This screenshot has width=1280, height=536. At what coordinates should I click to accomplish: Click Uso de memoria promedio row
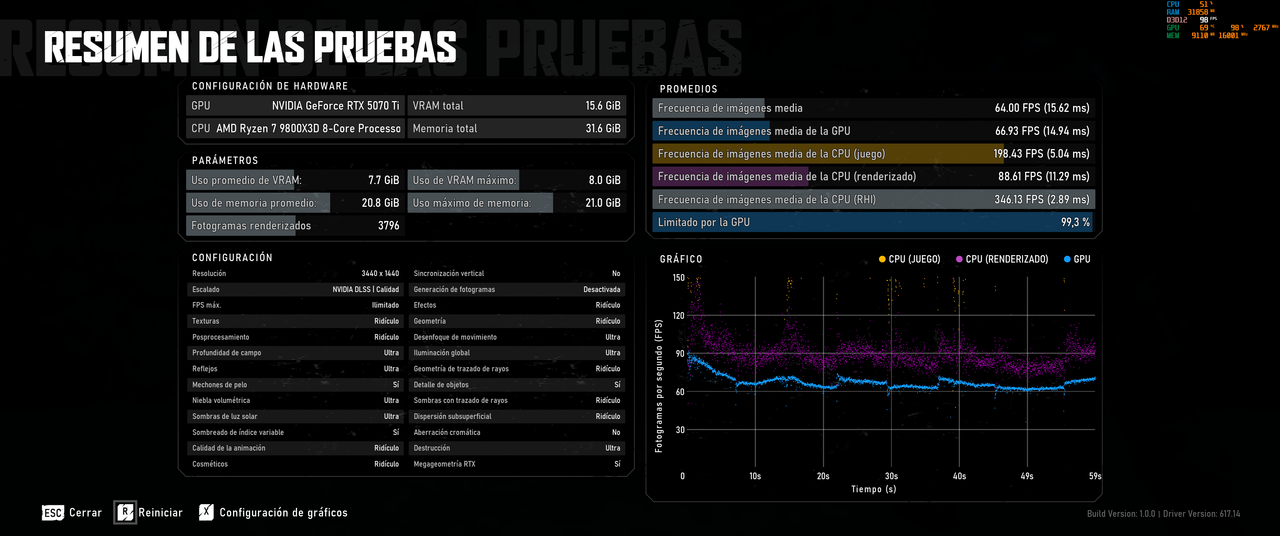294,203
